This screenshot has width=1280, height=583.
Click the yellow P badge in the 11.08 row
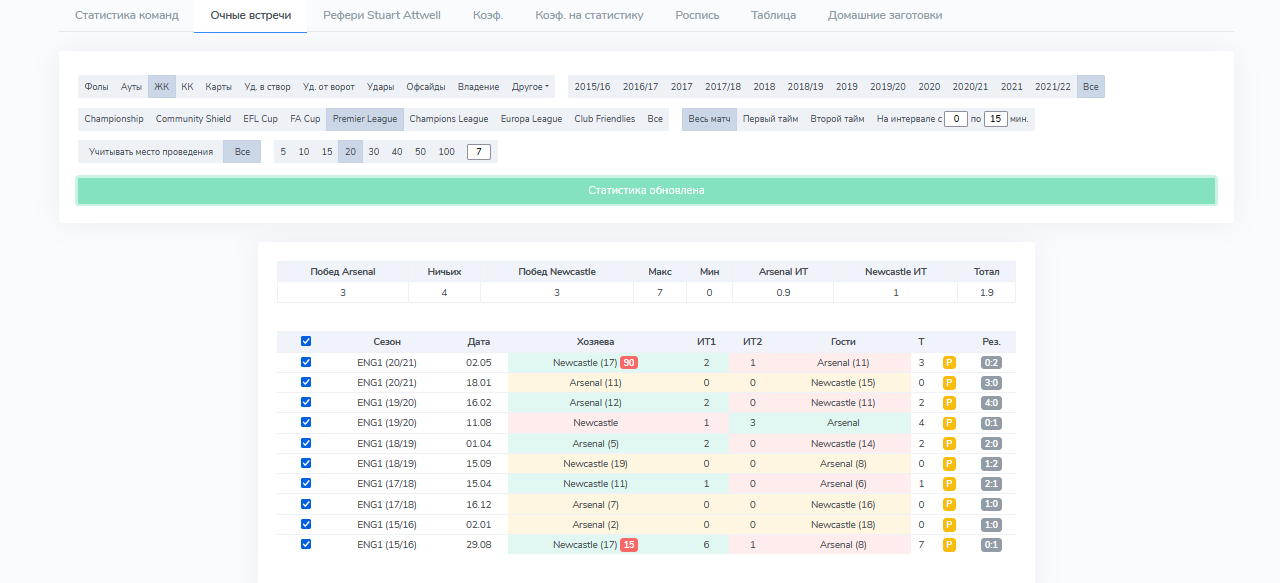[x=949, y=423]
